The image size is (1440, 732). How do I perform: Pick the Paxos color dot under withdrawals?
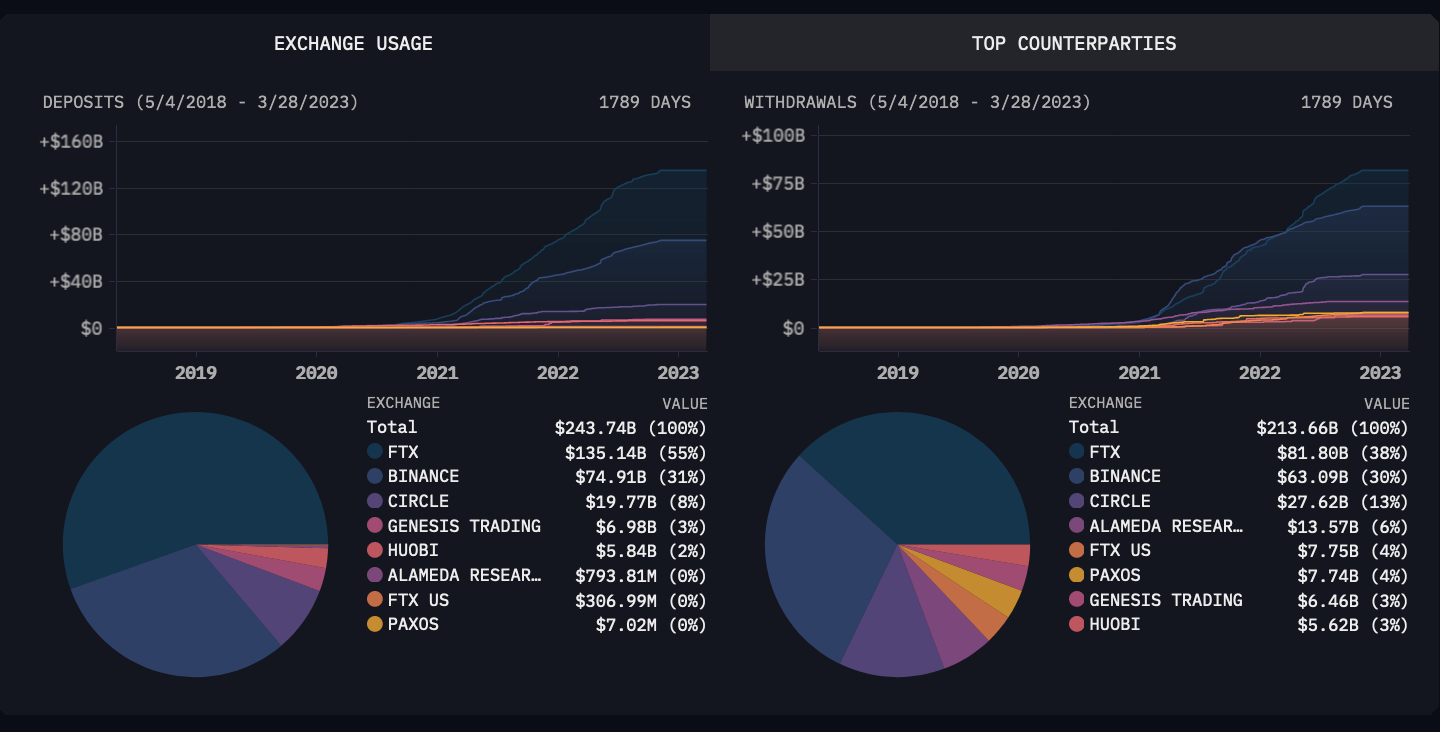(1077, 575)
